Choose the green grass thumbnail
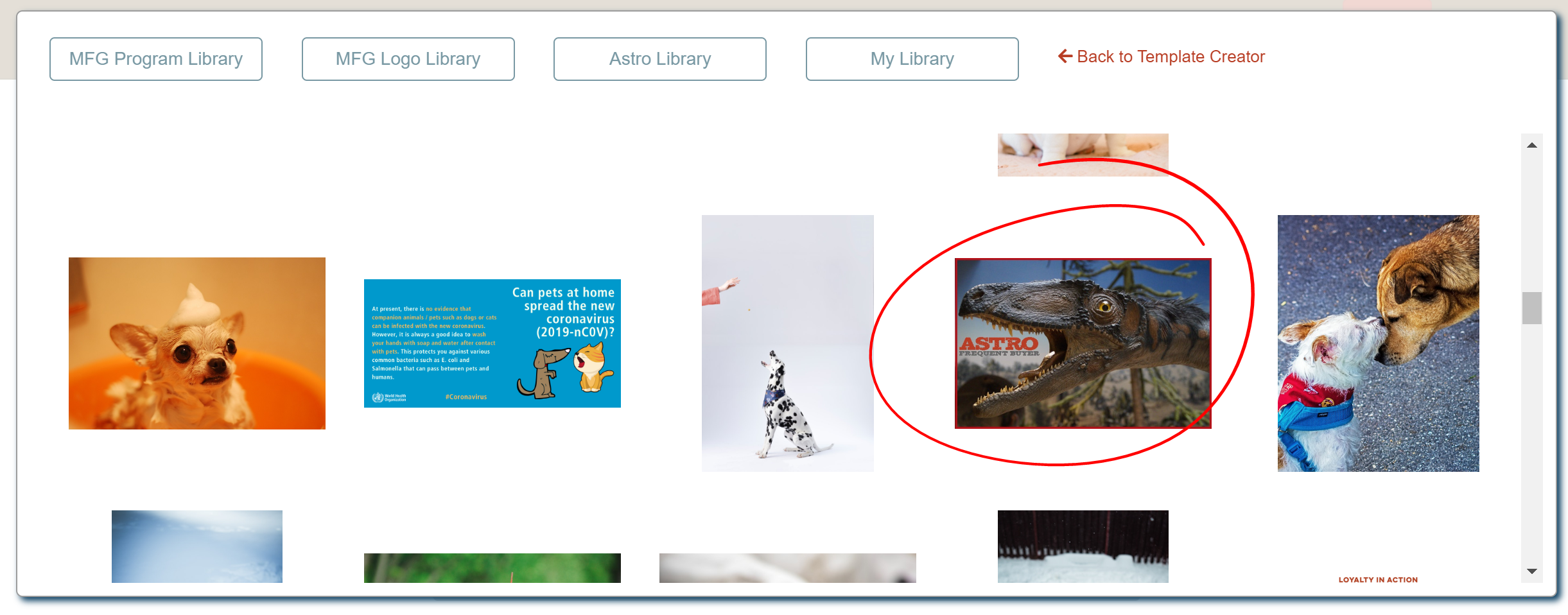This screenshot has height=615, width=1568. (x=492, y=568)
